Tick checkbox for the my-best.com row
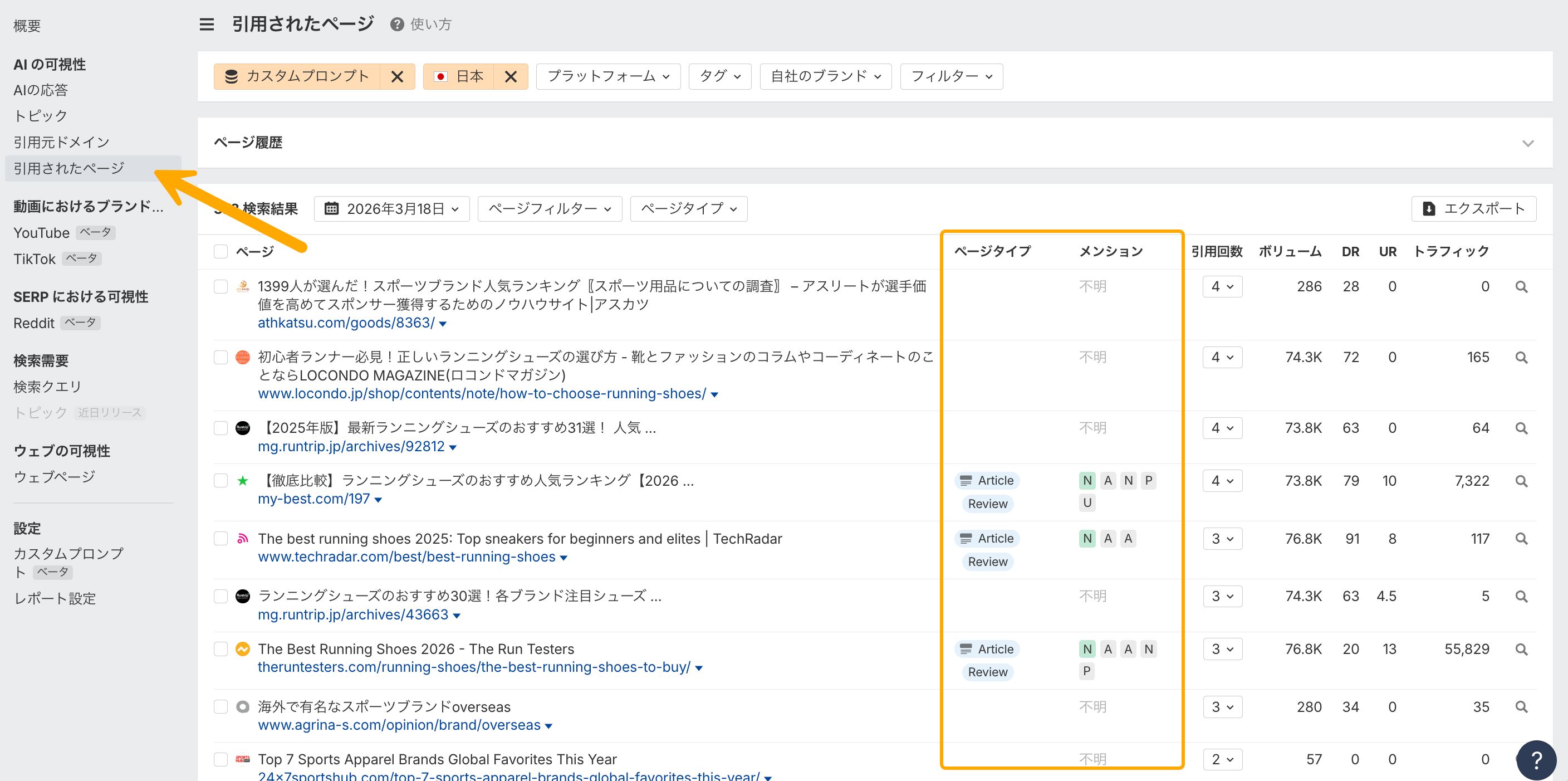 (220, 481)
